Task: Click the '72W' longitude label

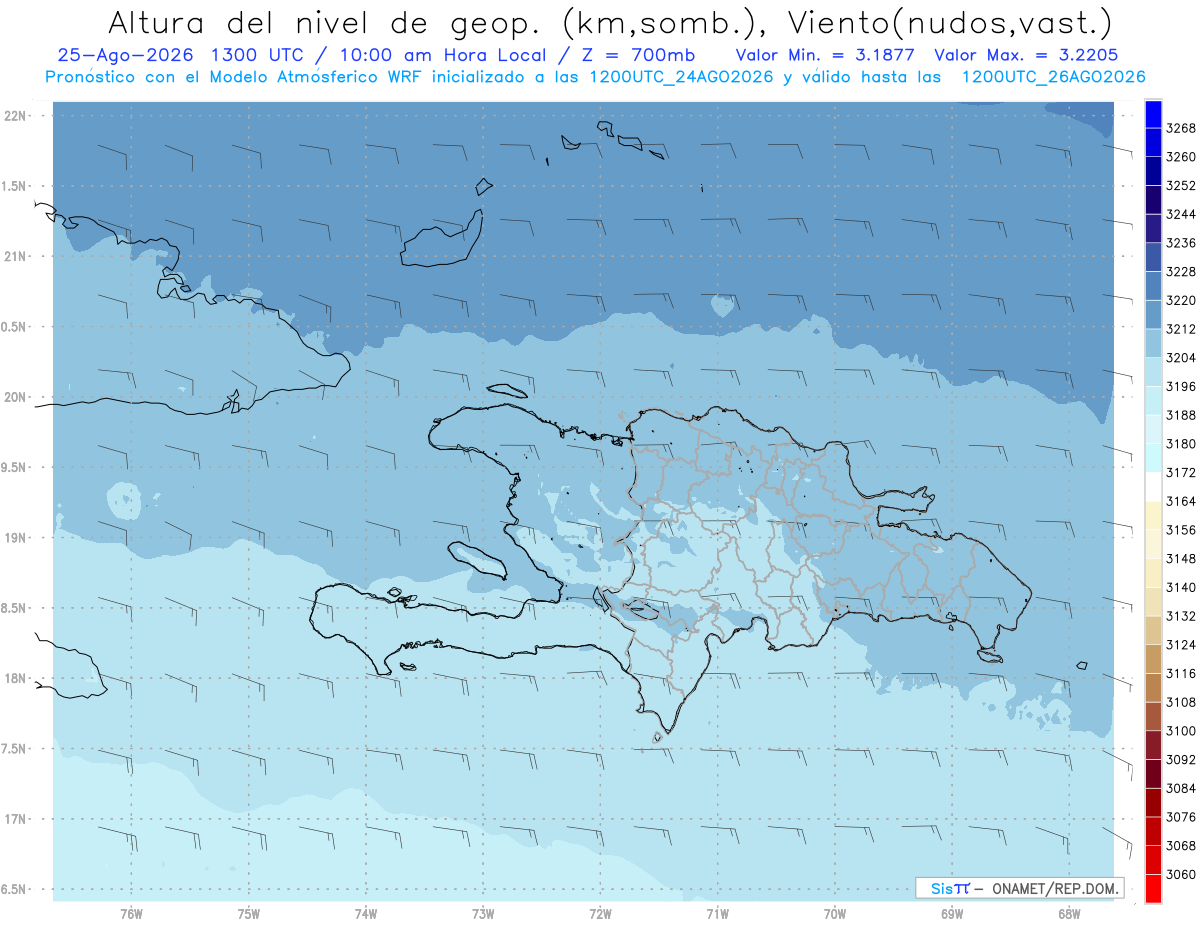Action: (x=600, y=914)
